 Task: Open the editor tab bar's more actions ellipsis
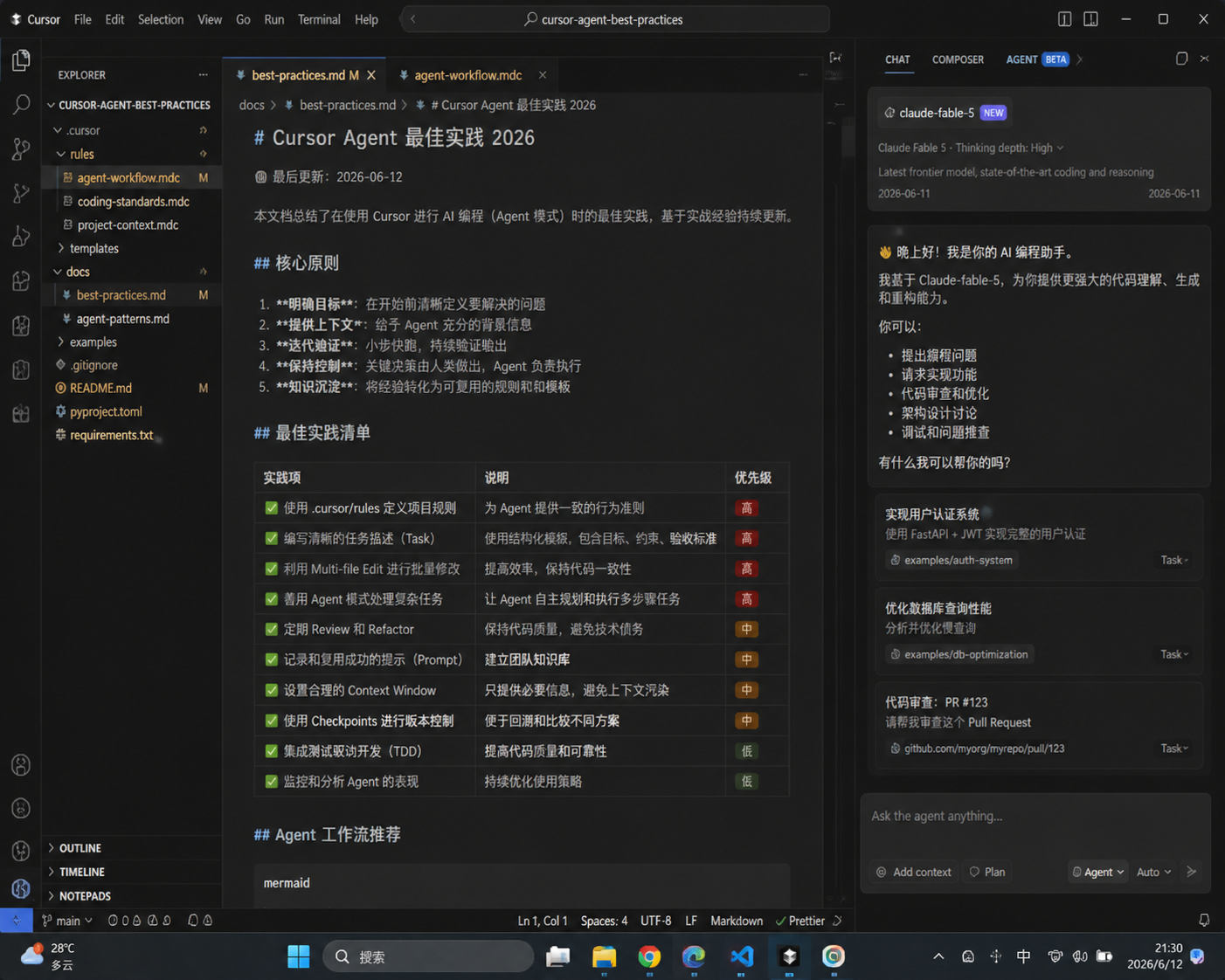click(x=803, y=75)
